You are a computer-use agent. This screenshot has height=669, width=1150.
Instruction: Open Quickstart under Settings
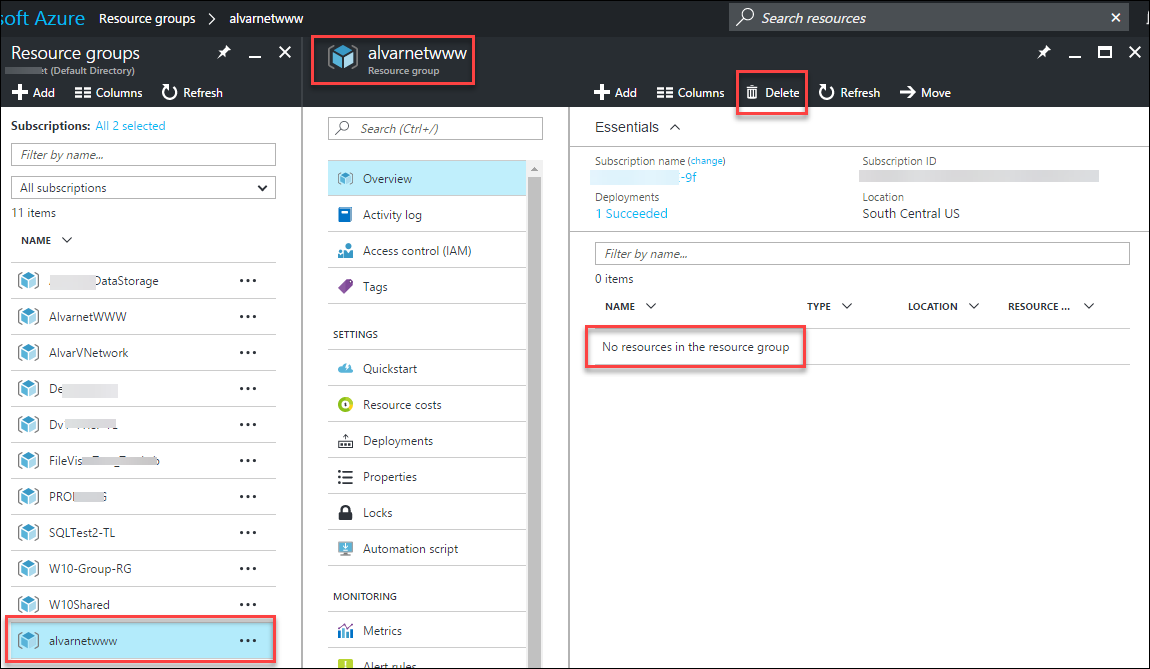427,368
